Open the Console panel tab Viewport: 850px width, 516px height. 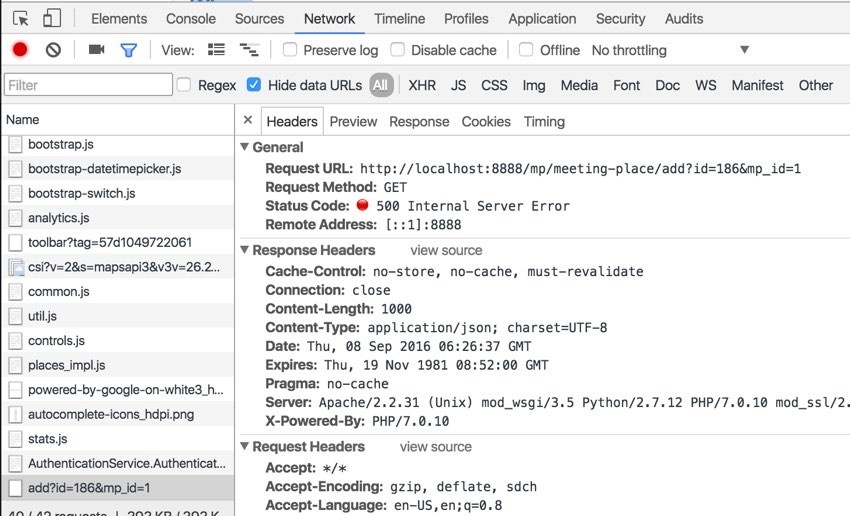(x=191, y=19)
